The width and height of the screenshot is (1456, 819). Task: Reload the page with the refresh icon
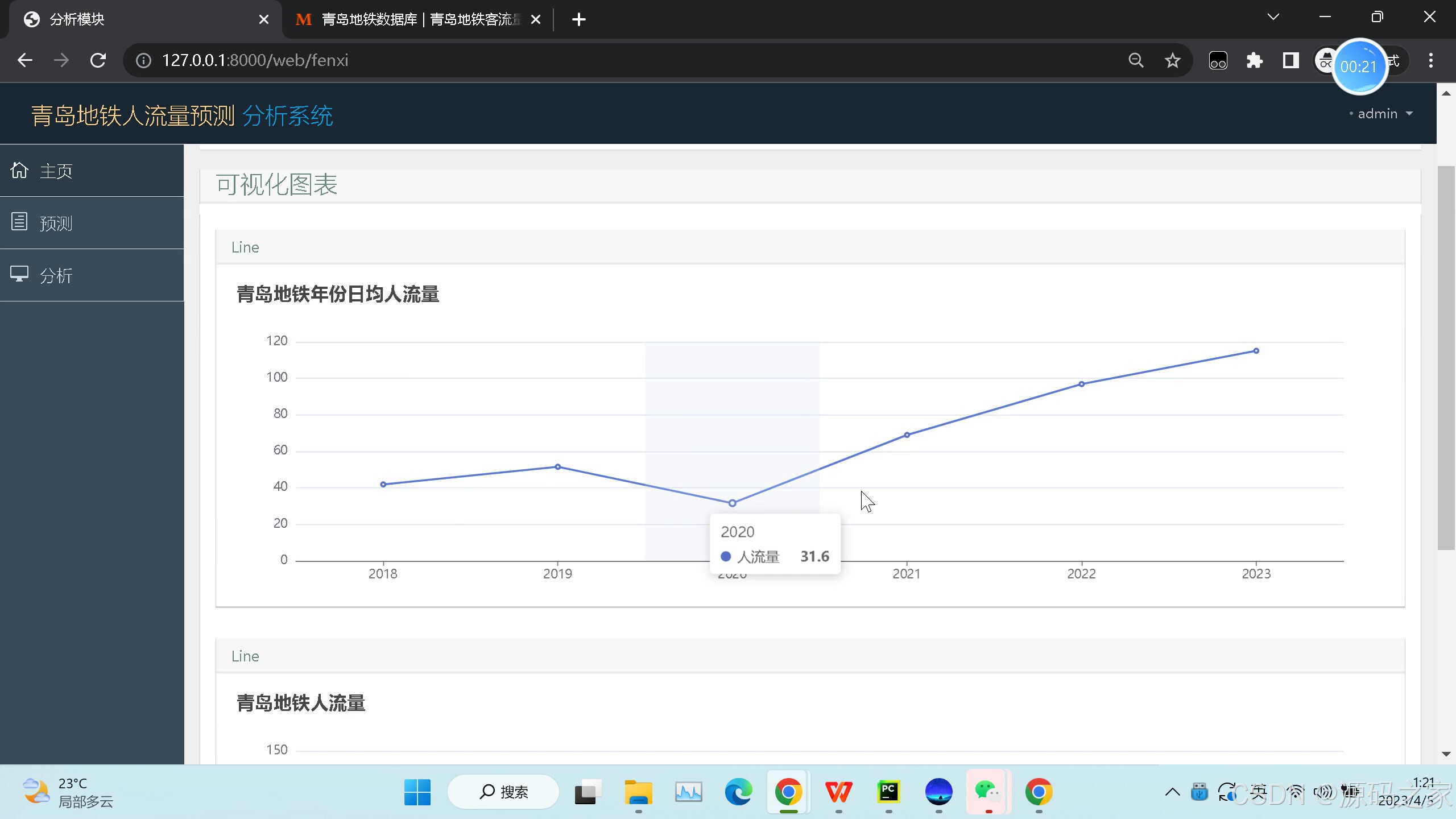[x=98, y=60]
